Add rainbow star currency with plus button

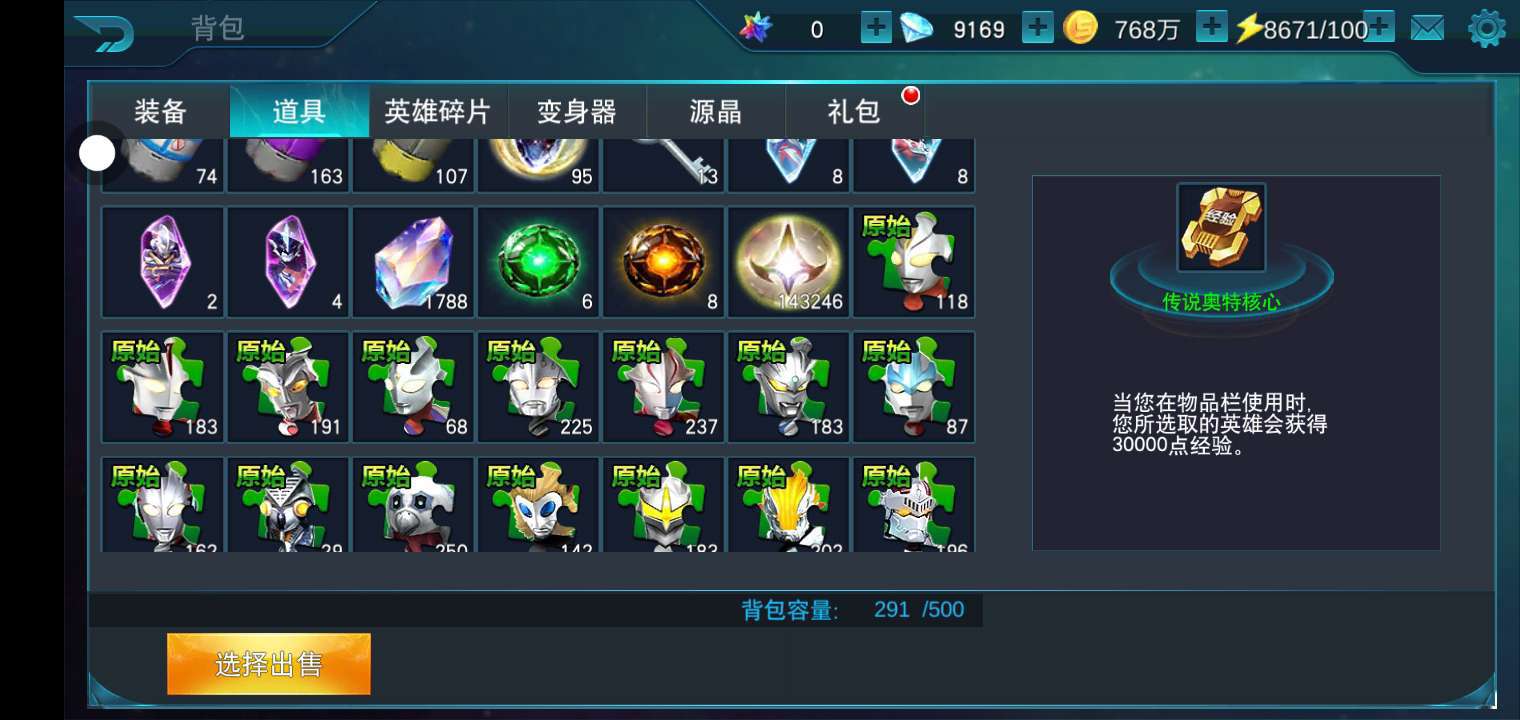tap(876, 28)
